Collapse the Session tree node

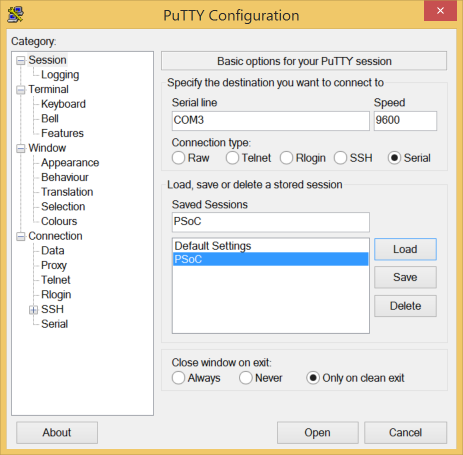tap(21, 60)
